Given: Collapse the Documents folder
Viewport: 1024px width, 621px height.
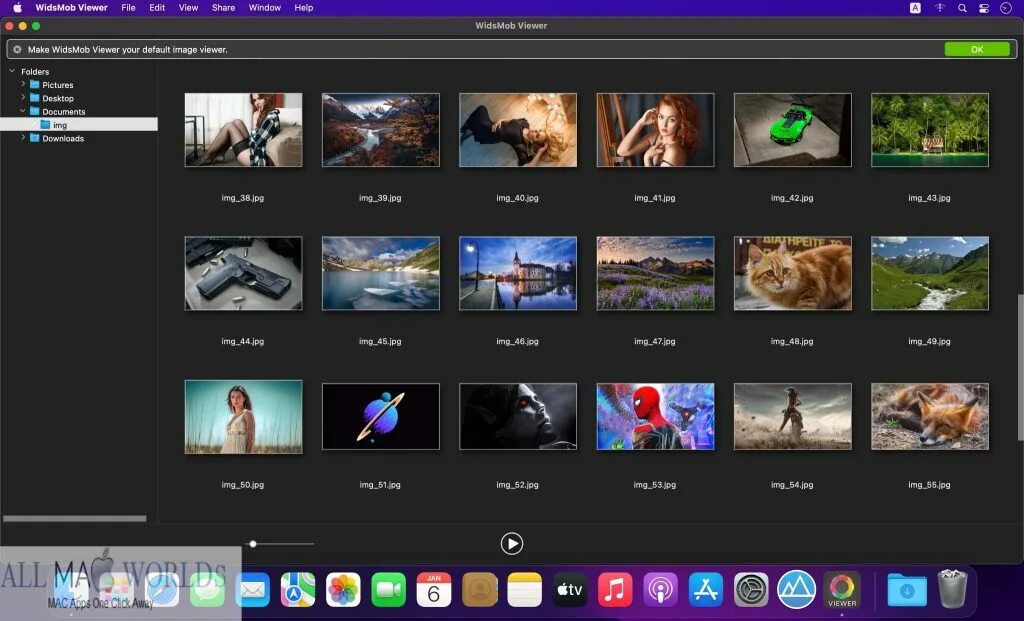Looking at the screenshot, I should pyautogui.click(x=22, y=111).
